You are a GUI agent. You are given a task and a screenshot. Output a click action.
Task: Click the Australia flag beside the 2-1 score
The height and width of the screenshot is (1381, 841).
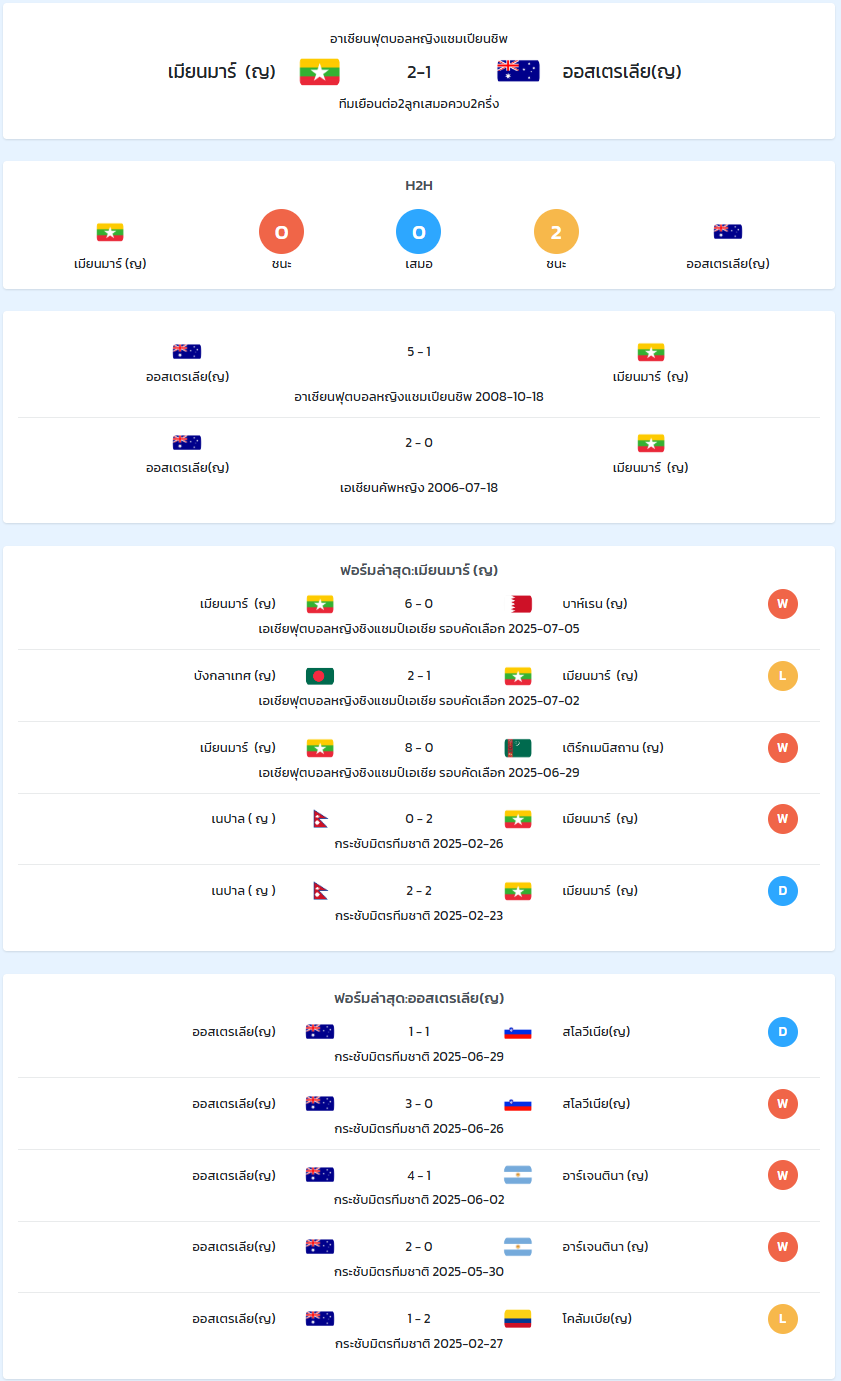coord(518,71)
